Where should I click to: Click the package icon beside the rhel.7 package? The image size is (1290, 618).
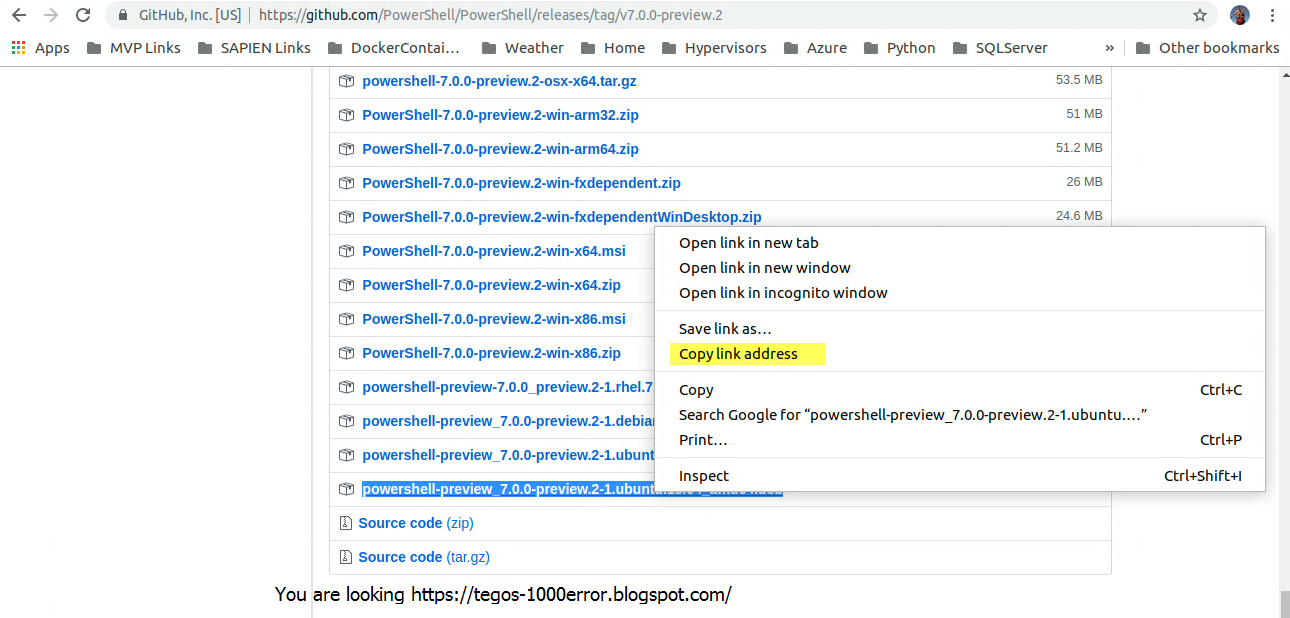[346, 387]
